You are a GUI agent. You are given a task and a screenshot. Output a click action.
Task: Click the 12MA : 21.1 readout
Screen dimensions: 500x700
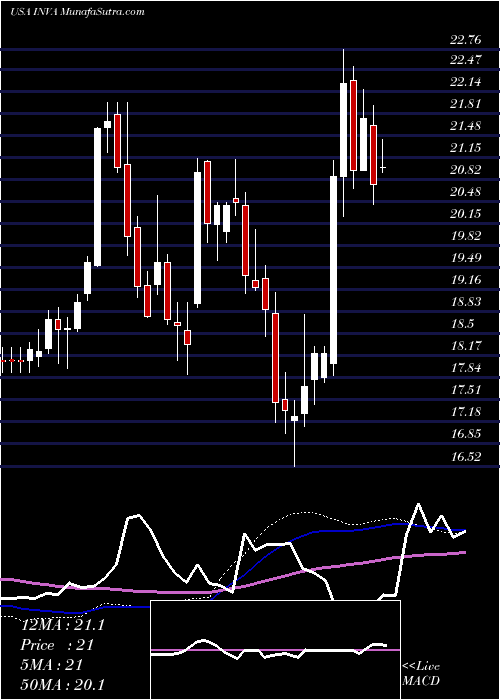coord(63,625)
